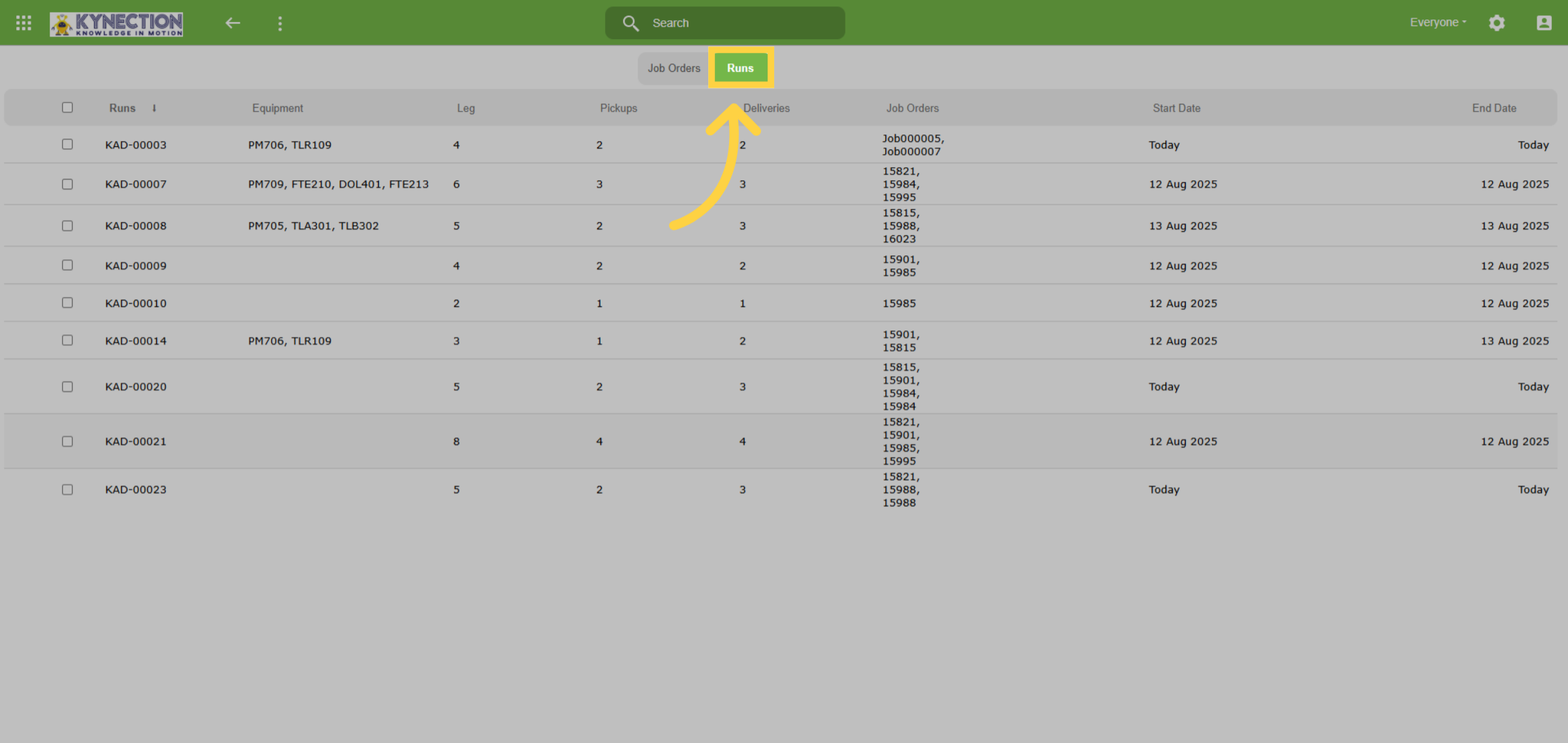The height and width of the screenshot is (743, 1568).
Task: Sort by the Start Date column header
Action: 1176,108
